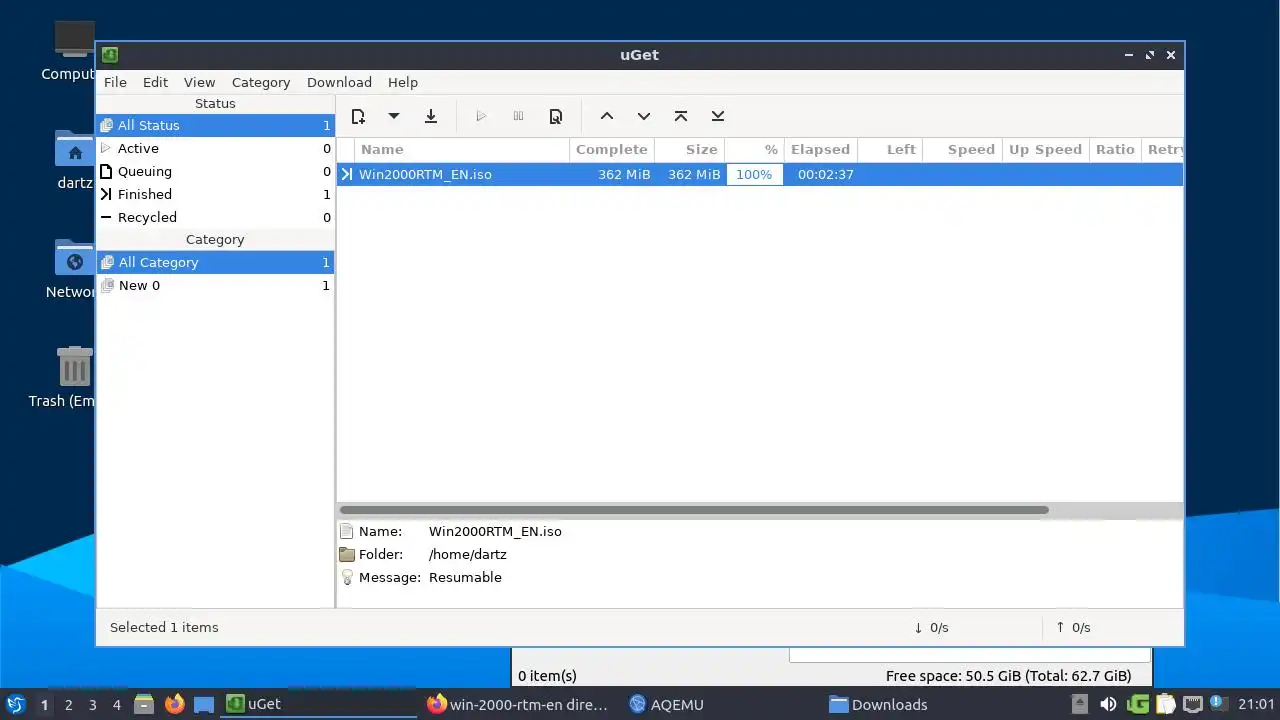Select the Finished status row

click(x=215, y=194)
